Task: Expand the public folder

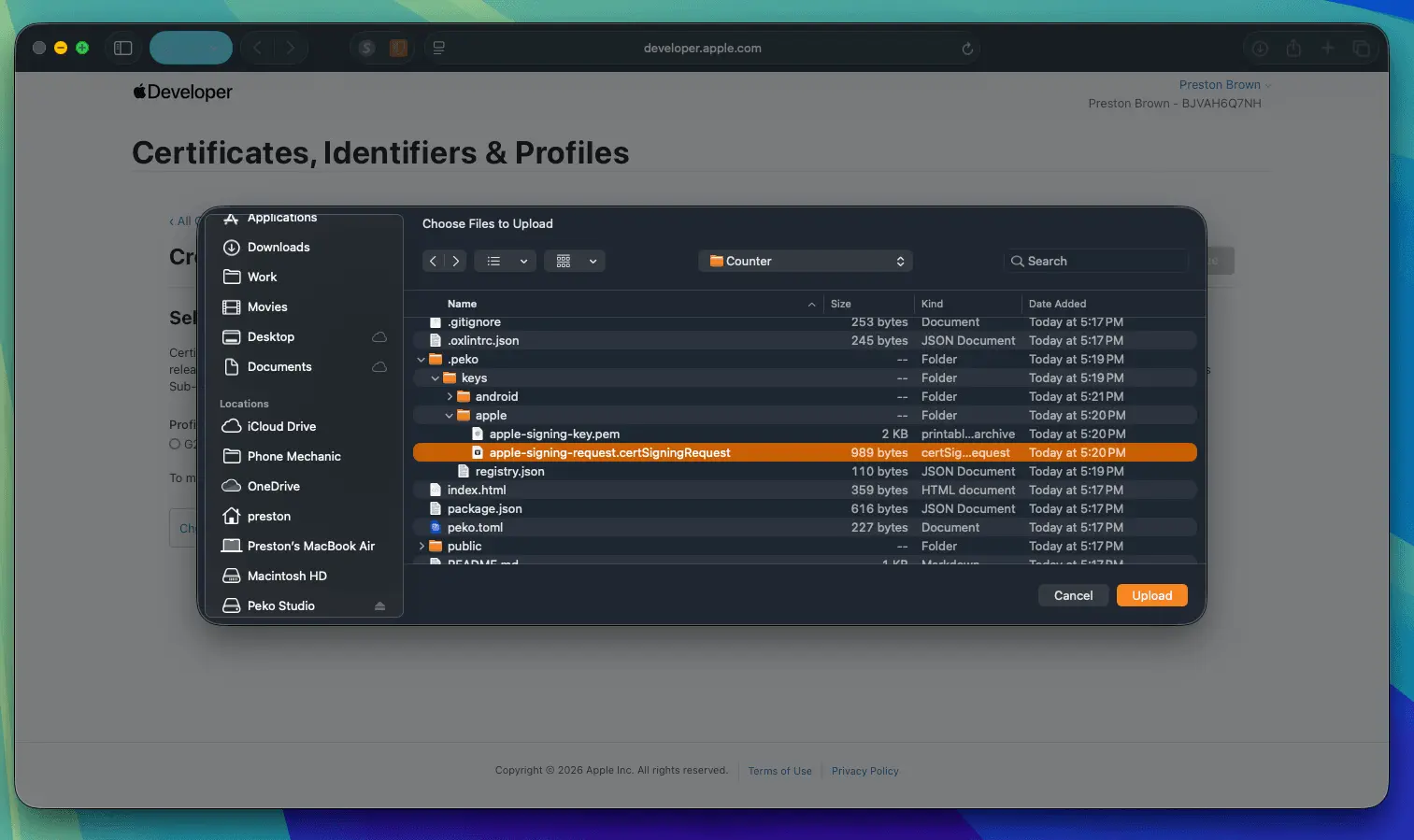Action: (421, 547)
